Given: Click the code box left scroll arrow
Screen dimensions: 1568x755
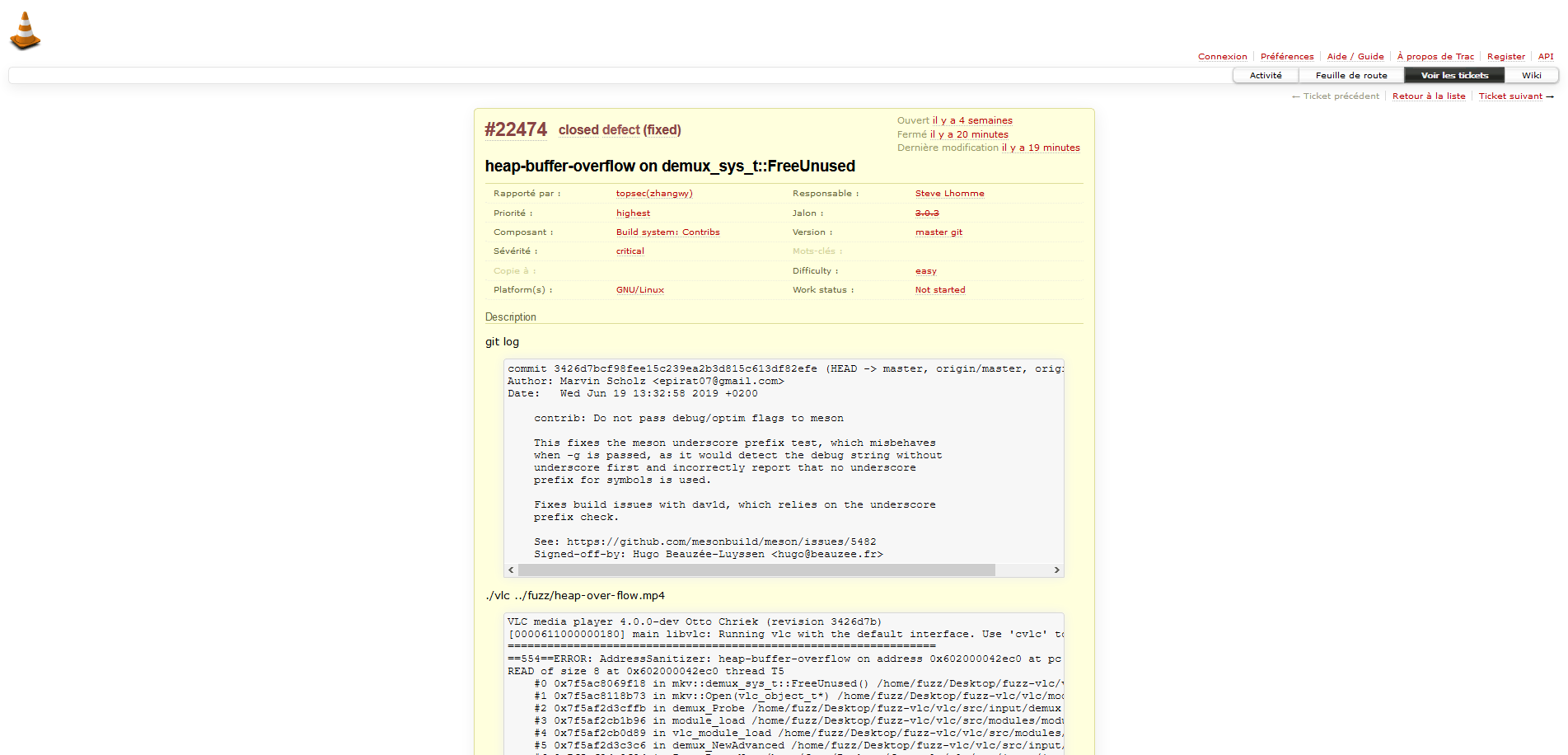Looking at the screenshot, I should pyautogui.click(x=511, y=570).
